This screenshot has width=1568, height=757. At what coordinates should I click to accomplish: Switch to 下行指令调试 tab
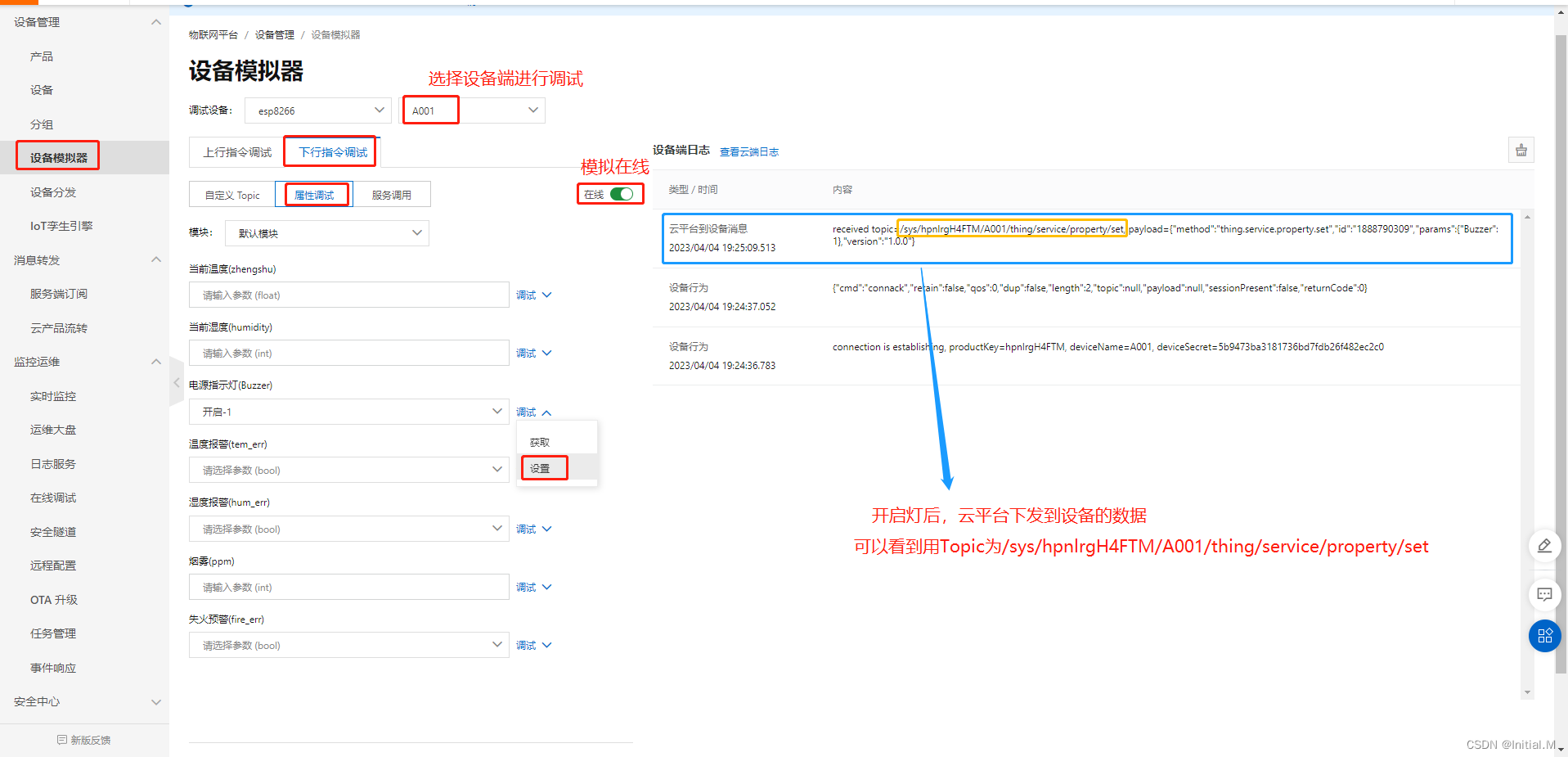tap(333, 152)
